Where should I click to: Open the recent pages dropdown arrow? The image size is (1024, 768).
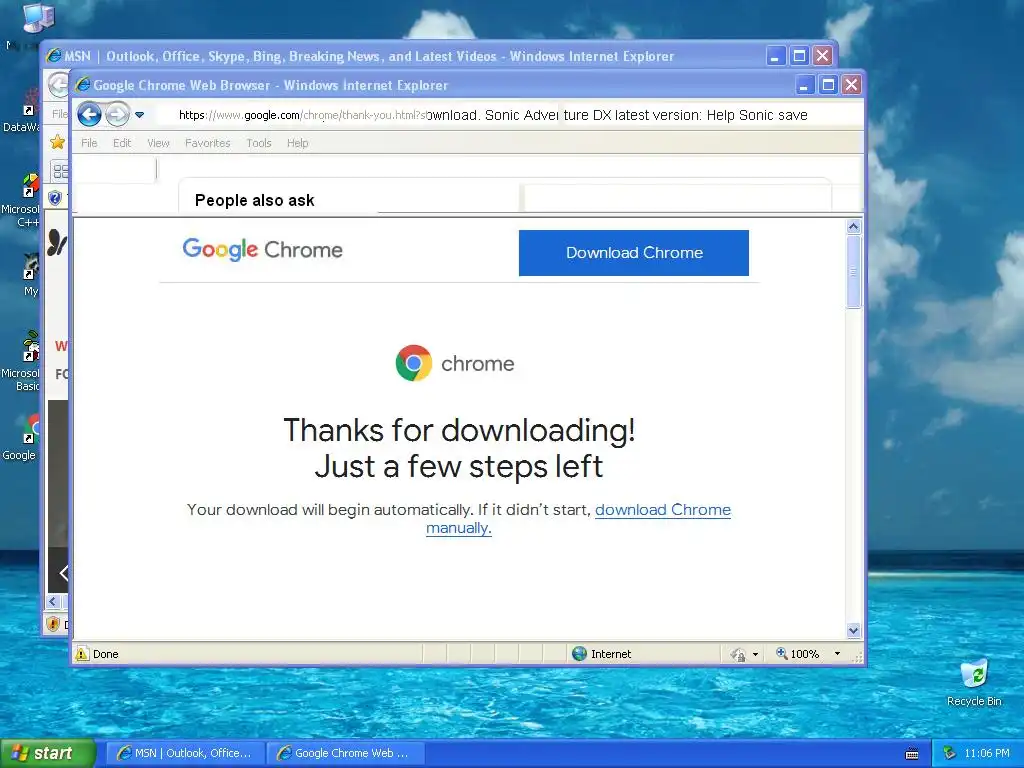(x=139, y=115)
